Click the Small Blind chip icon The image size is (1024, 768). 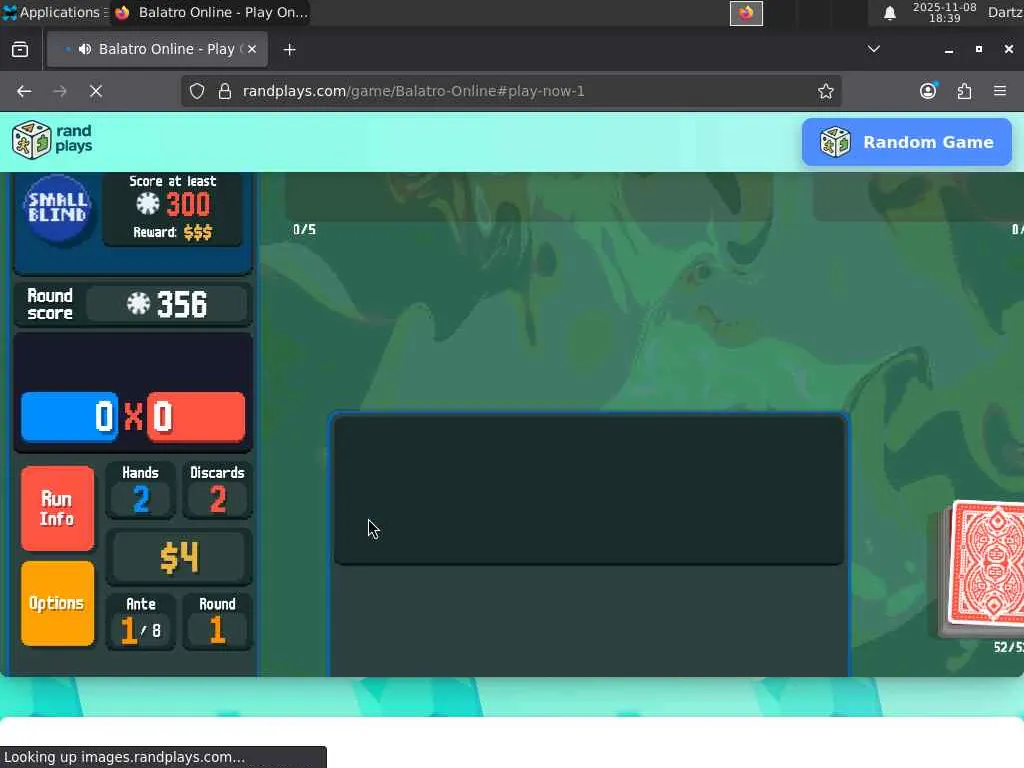coord(58,208)
